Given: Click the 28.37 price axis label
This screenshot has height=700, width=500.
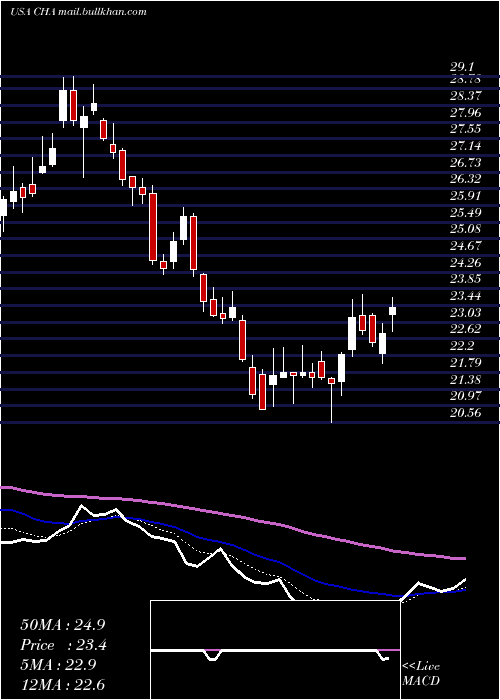Looking at the screenshot, I should 466,96.
